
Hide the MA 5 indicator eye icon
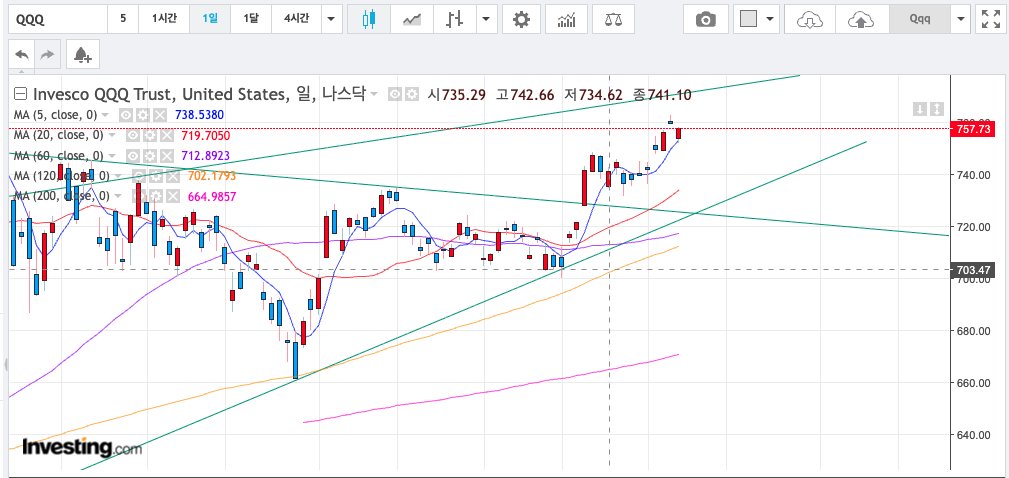[x=126, y=115]
